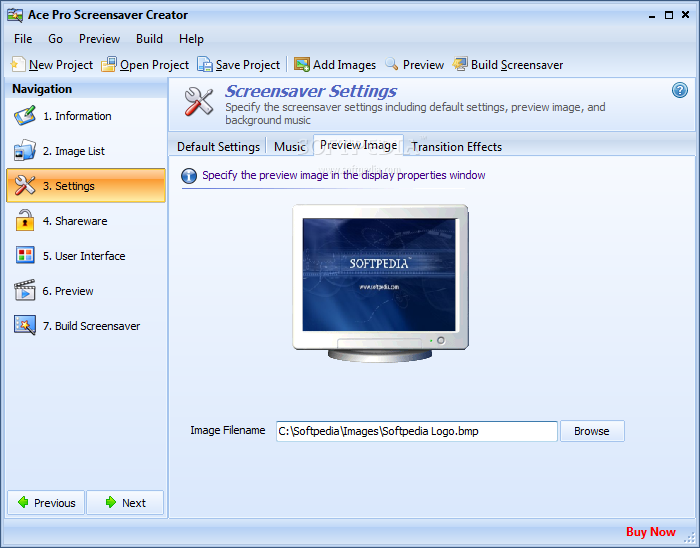Click the Navigation panel header

coord(86,89)
